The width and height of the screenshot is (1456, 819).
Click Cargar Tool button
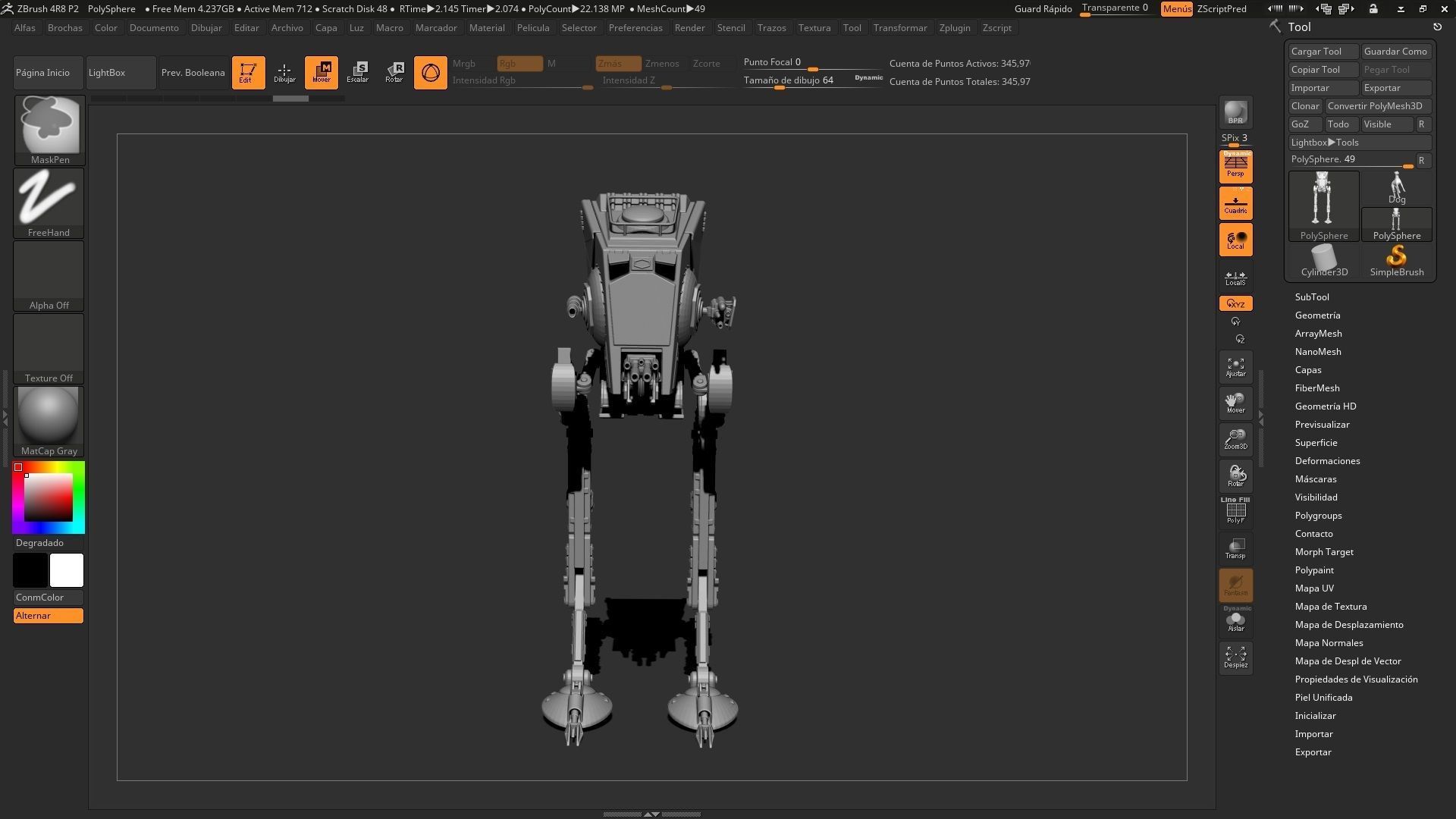coord(1323,52)
